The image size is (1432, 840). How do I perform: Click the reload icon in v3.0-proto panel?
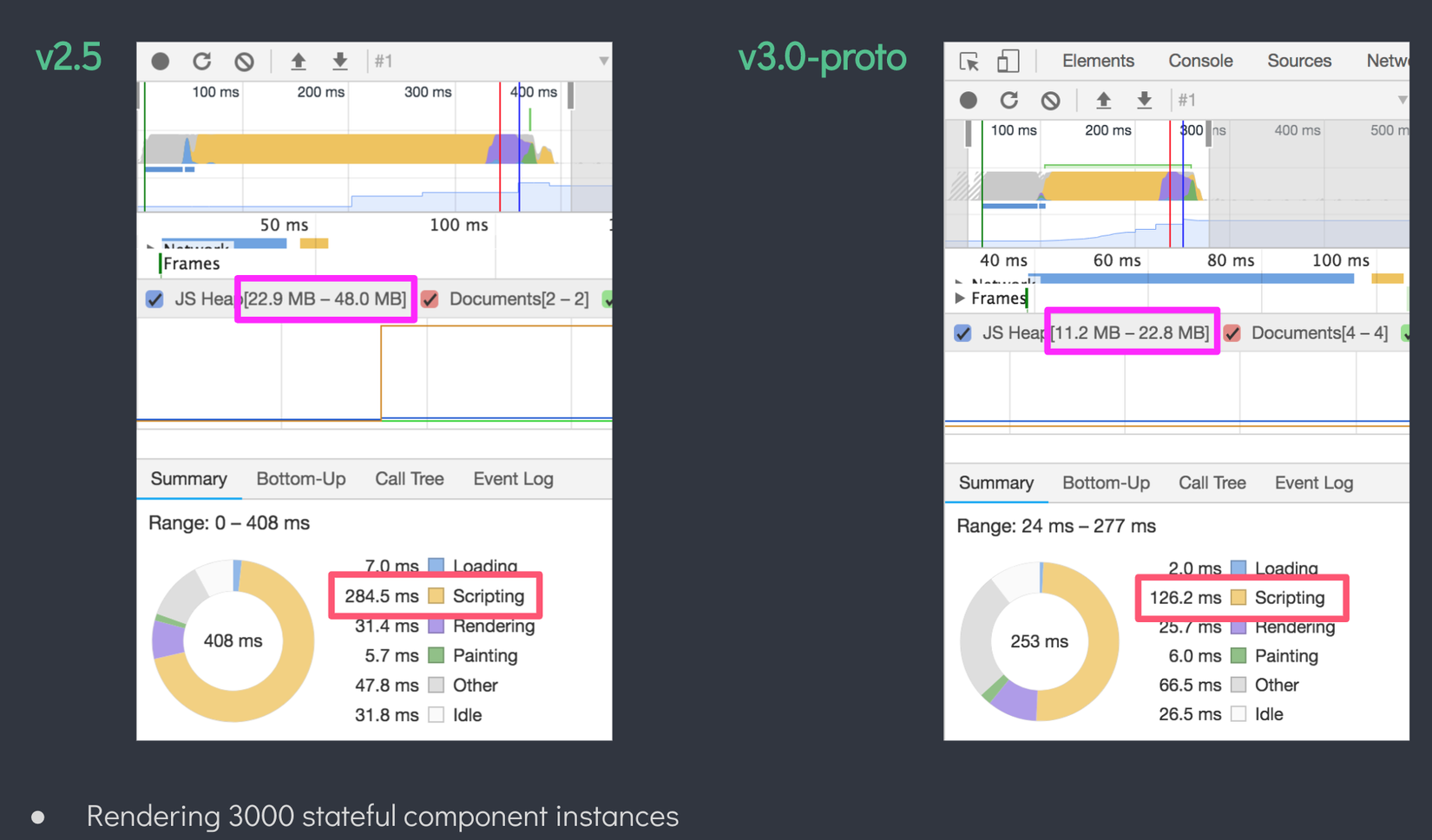click(x=1009, y=100)
